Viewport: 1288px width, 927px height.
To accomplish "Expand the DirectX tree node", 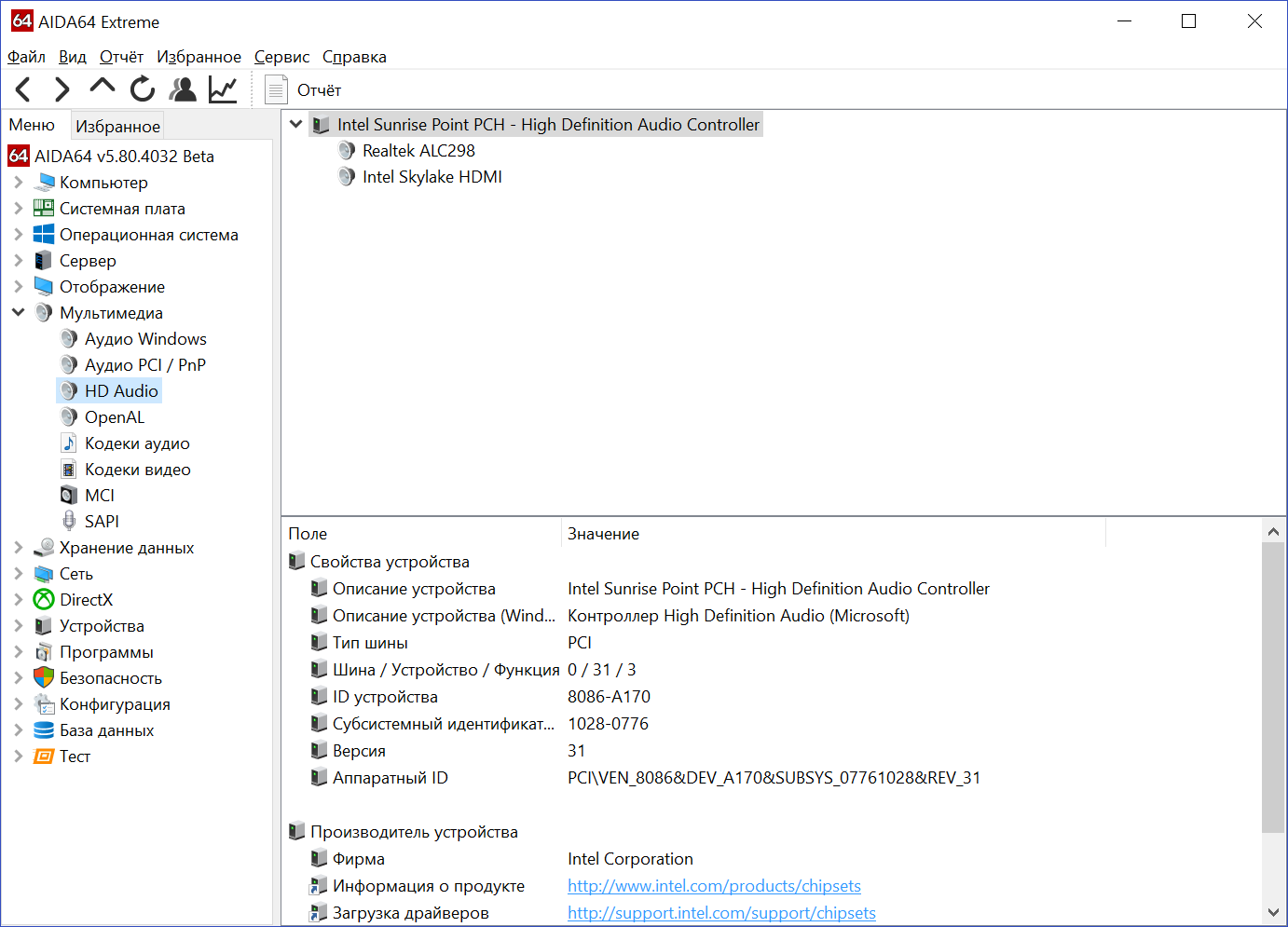I will point(19,600).
